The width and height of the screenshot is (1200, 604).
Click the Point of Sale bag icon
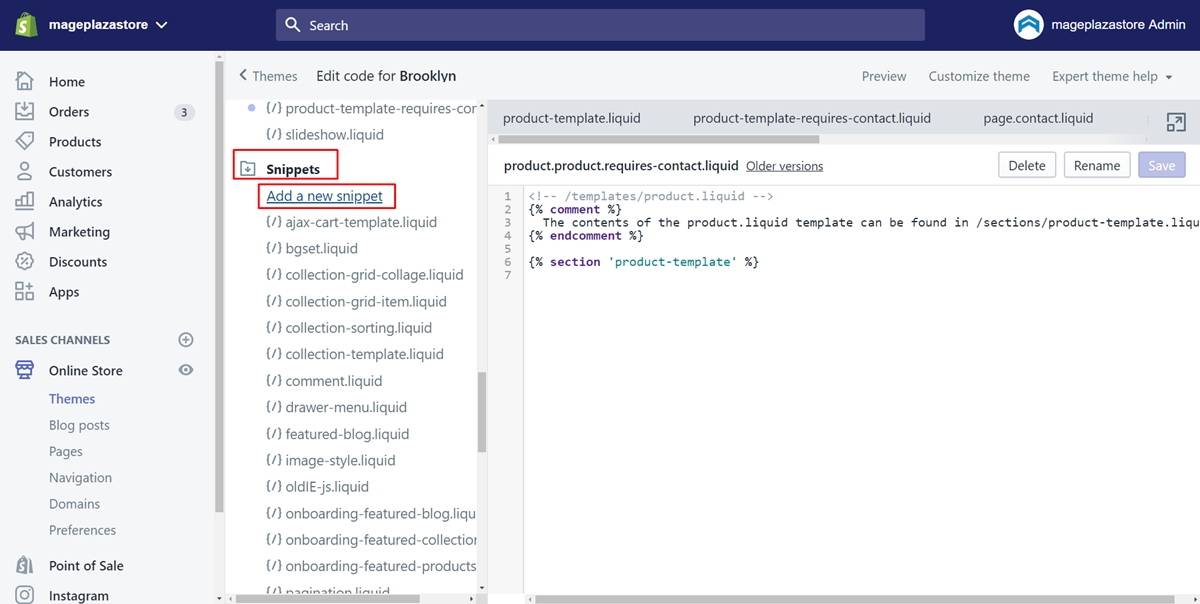tap(25, 565)
